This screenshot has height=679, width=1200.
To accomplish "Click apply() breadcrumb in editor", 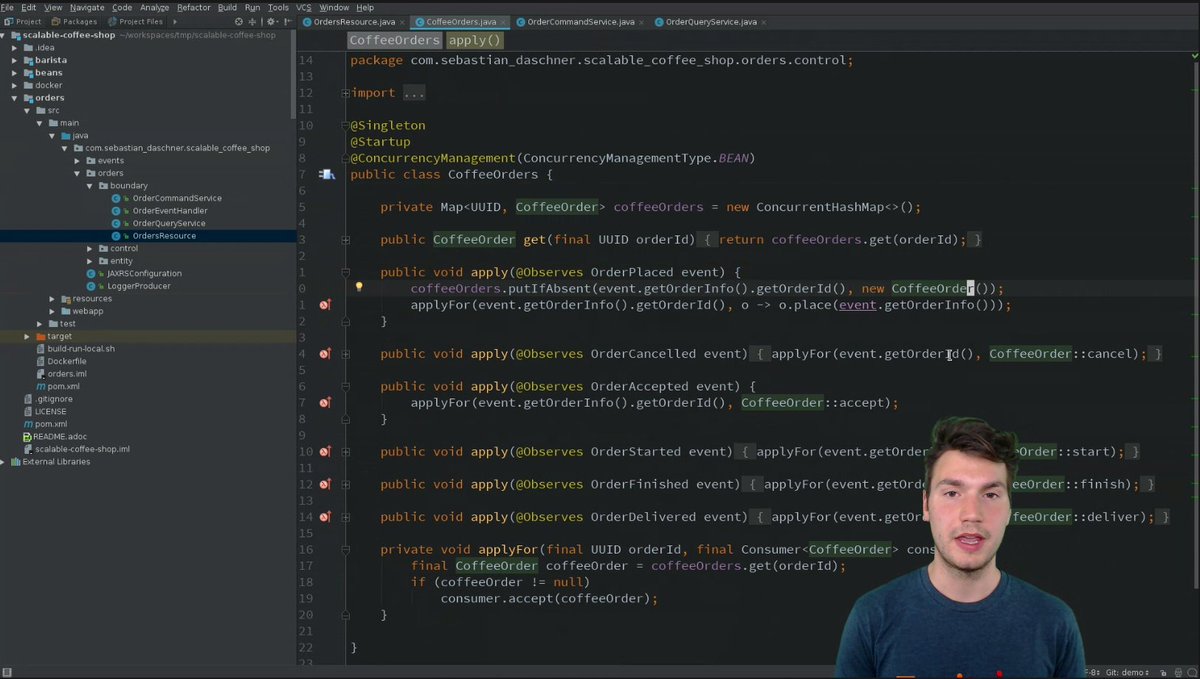I will (474, 40).
